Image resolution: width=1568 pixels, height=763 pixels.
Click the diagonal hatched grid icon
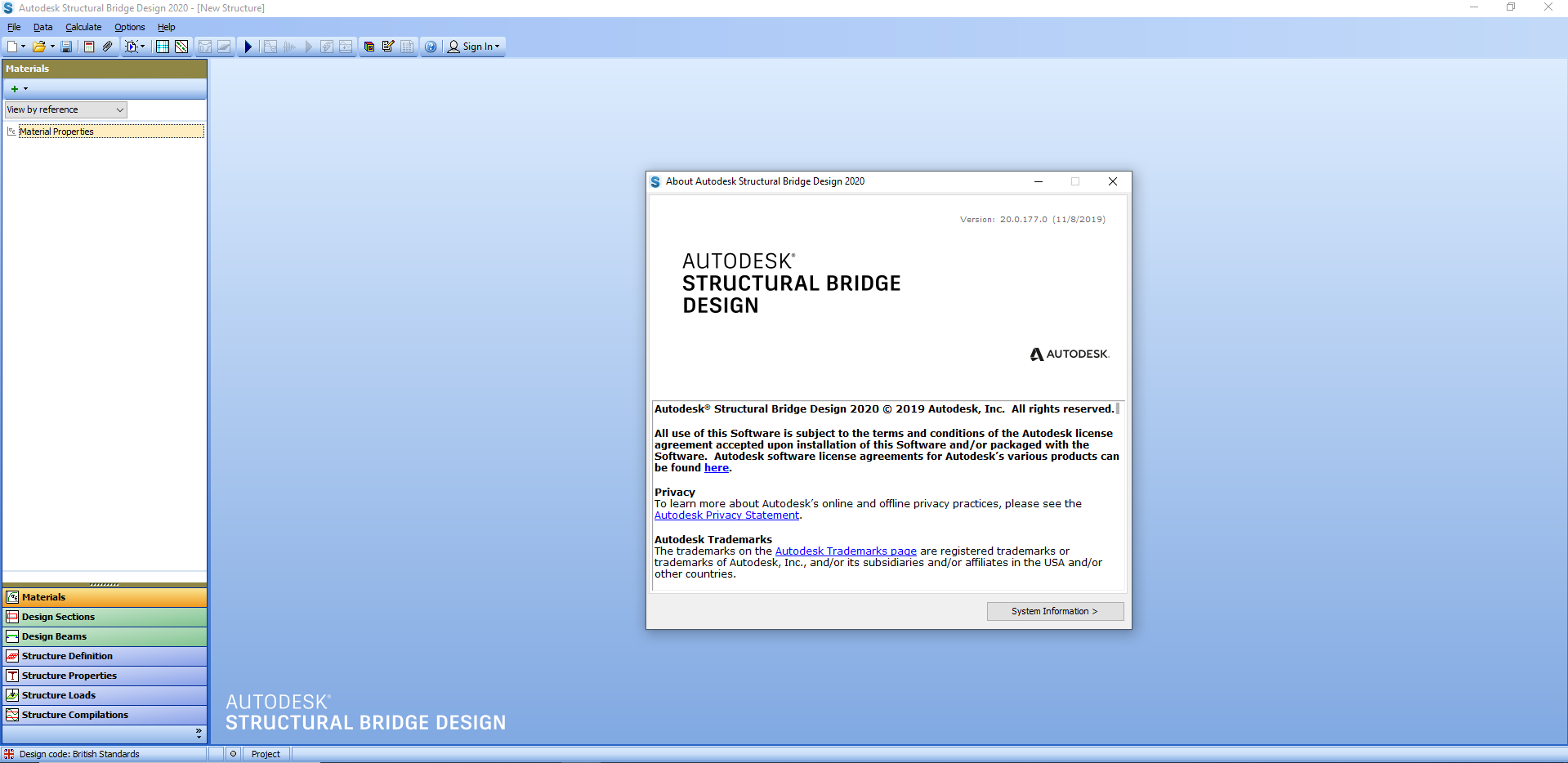(181, 47)
